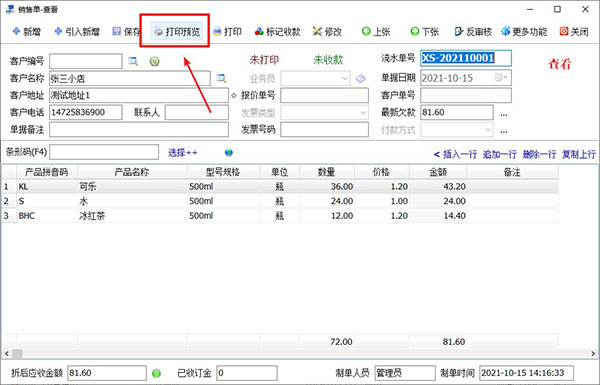Click the 引入新增 toolbar button

coord(77,31)
